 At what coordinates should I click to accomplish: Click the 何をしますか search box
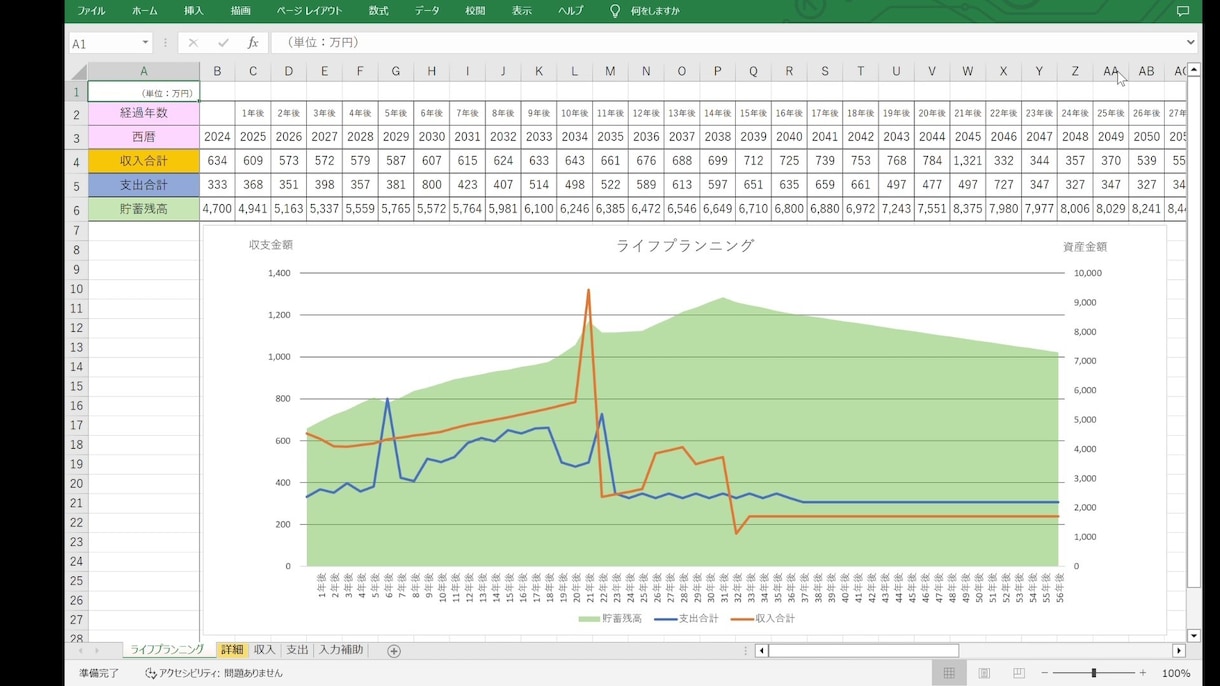coord(655,11)
